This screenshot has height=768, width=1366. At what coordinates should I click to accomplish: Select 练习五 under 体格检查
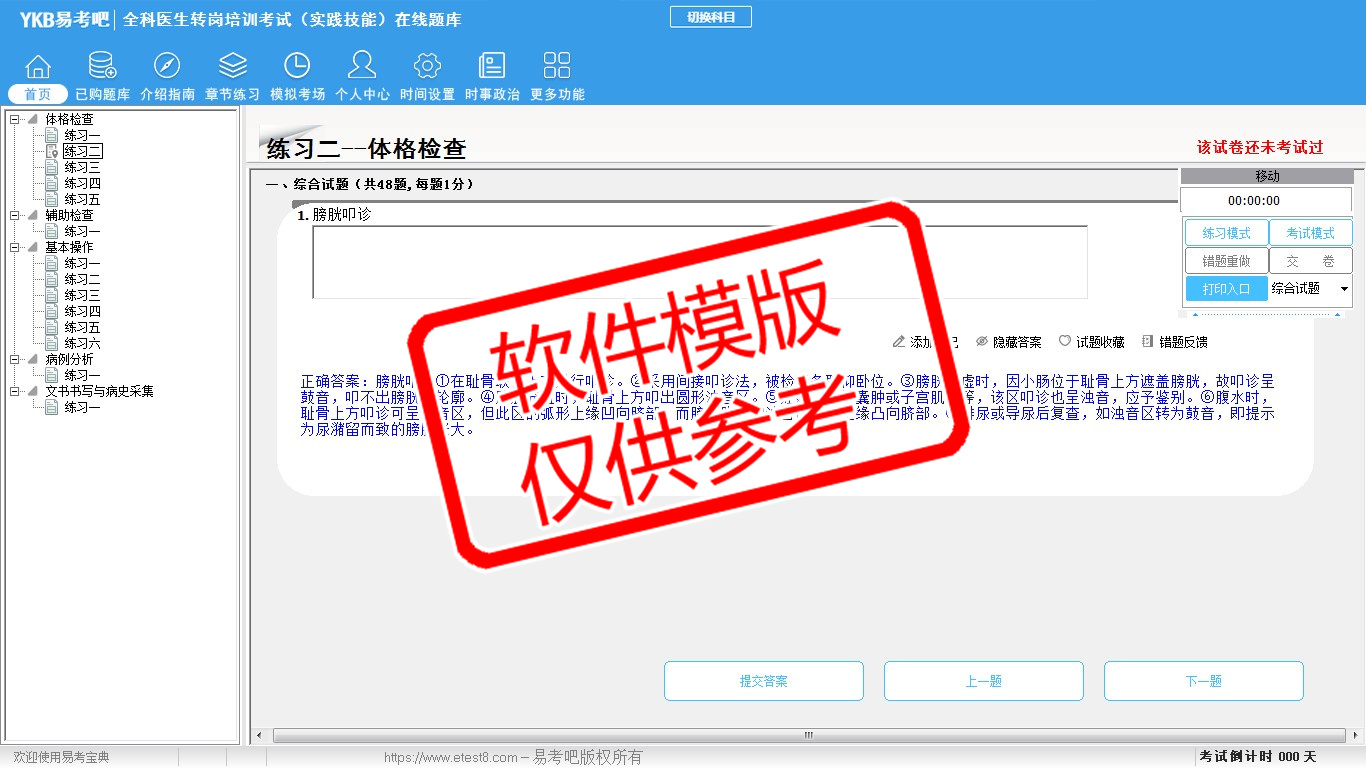pyautogui.click(x=82, y=199)
